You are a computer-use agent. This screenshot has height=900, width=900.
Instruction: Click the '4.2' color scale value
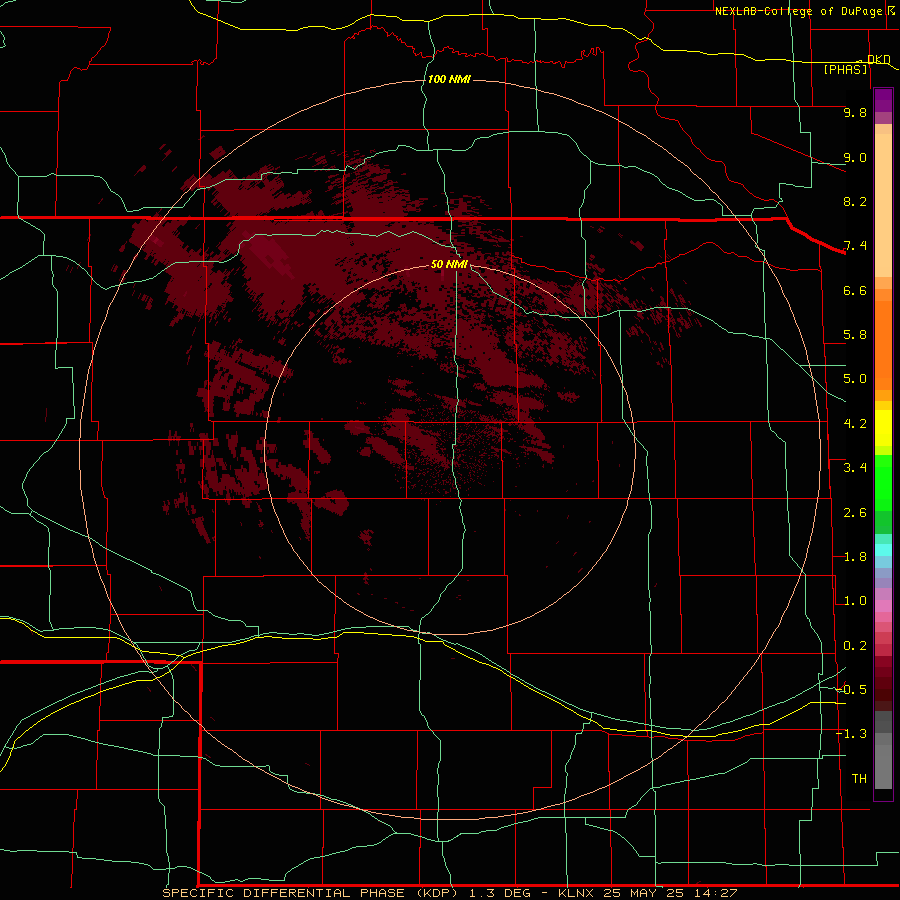click(x=855, y=424)
